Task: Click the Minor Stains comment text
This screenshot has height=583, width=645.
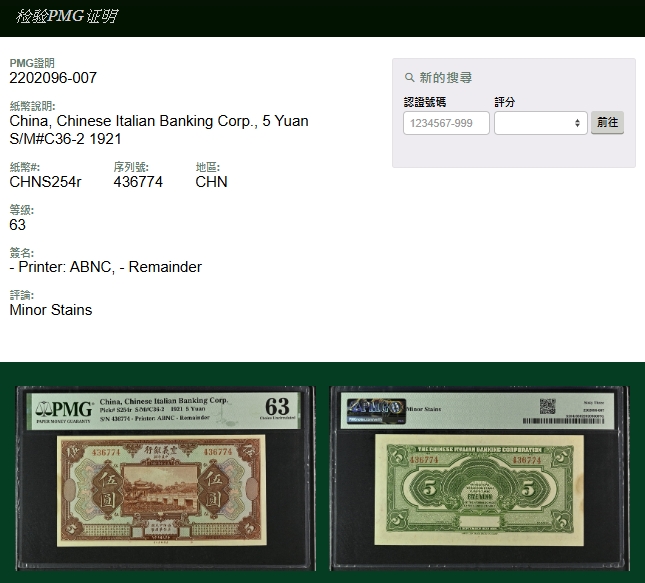Action: pos(51,310)
